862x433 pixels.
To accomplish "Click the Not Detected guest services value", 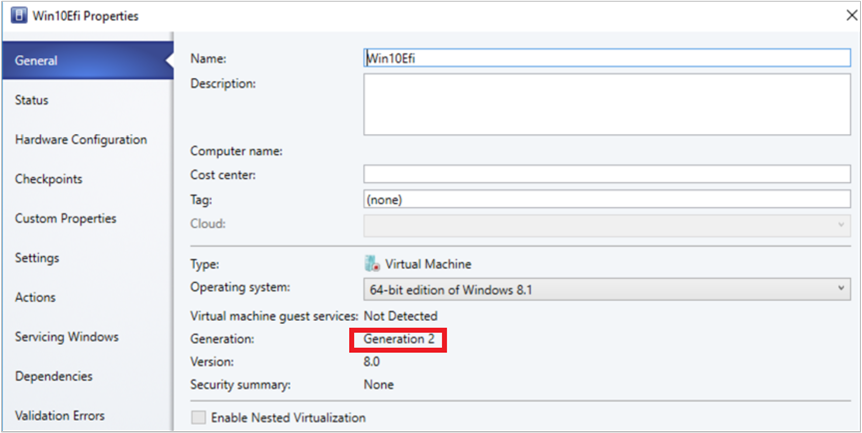I will click(x=400, y=316).
